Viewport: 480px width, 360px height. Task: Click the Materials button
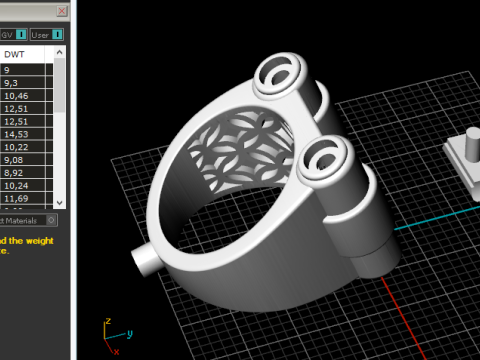point(28,220)
